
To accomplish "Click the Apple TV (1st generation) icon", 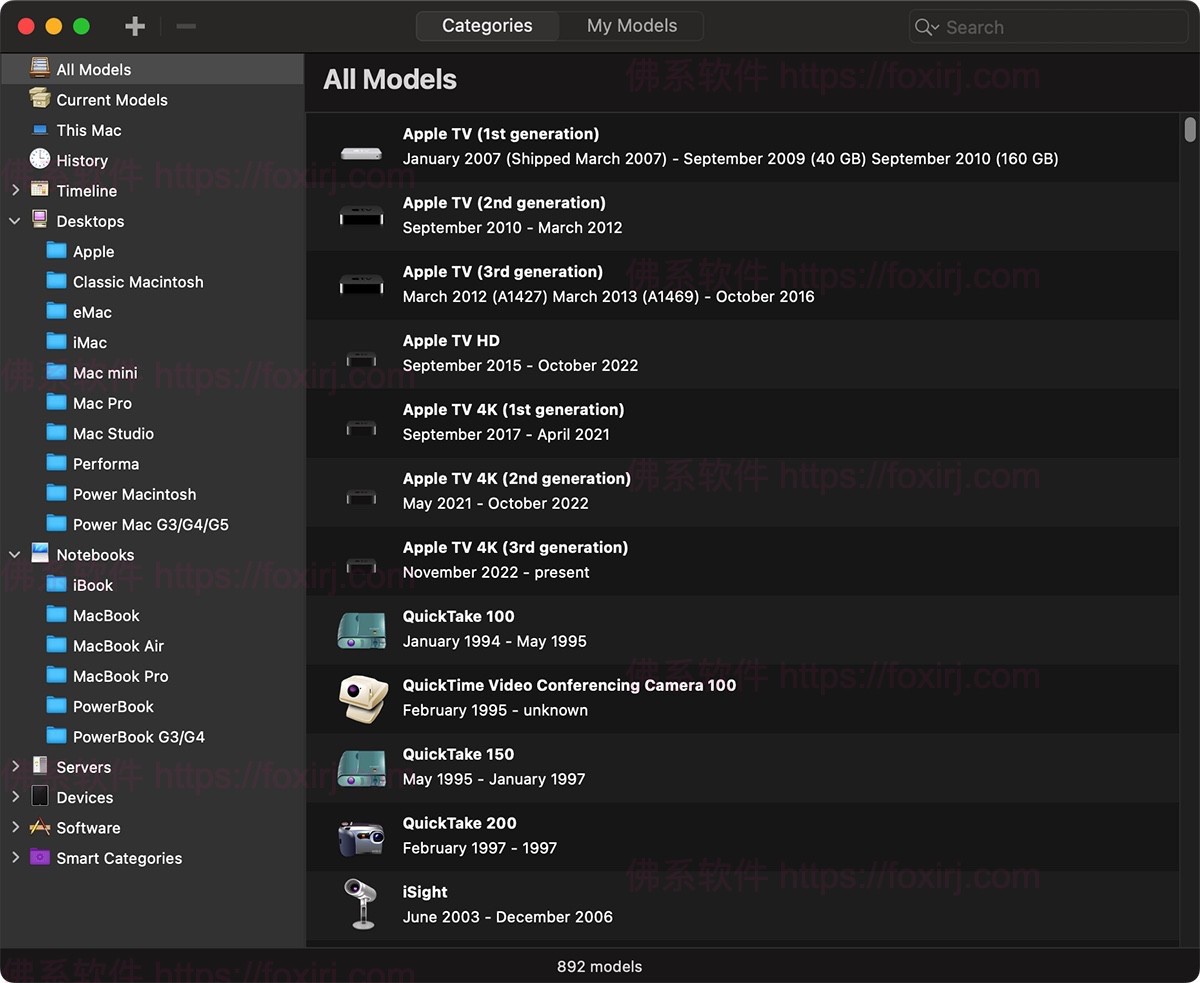I will point(361,153).
